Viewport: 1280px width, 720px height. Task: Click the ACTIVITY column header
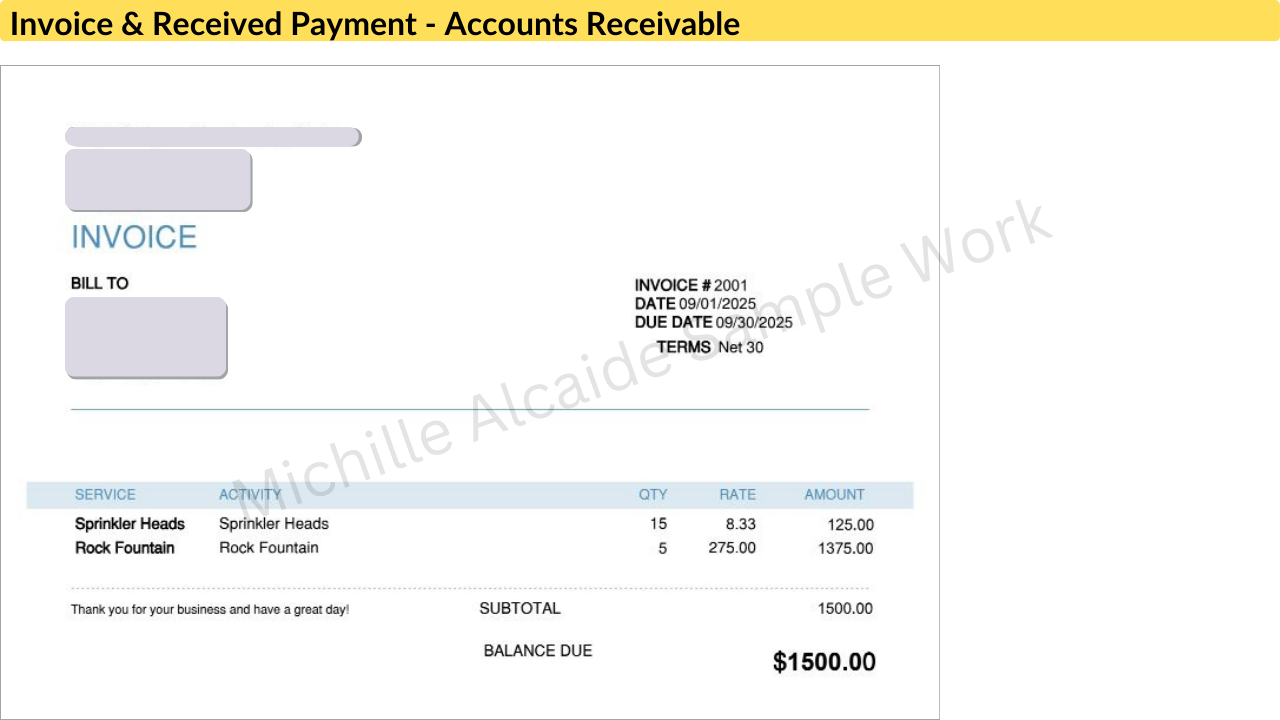[250, 494]
